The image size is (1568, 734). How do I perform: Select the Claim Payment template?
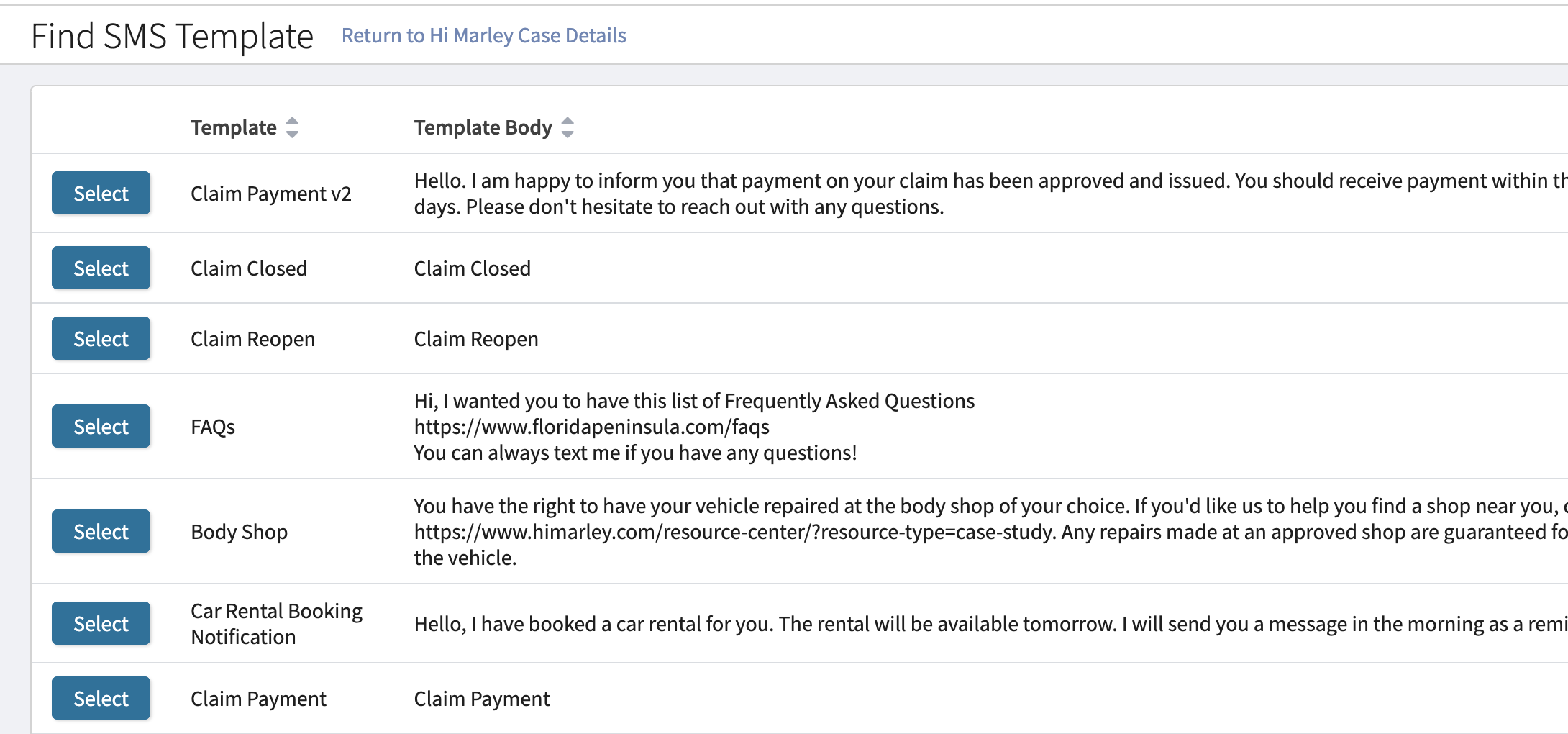(x=101, y=698)
